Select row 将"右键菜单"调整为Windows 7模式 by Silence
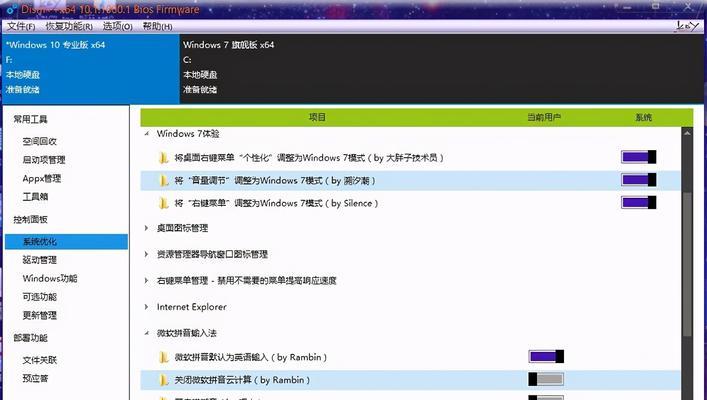 (x=410, y=203)
